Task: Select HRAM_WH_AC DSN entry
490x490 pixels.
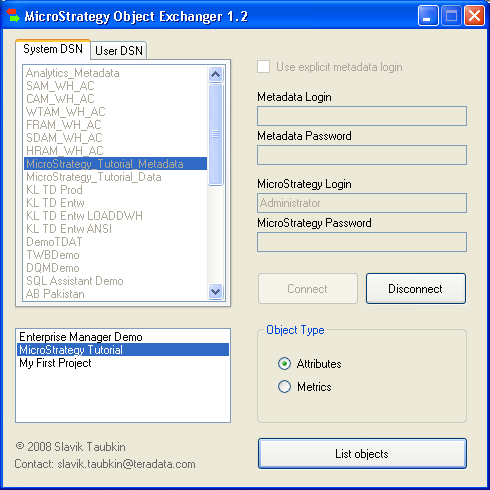Action: click(115, 151)
